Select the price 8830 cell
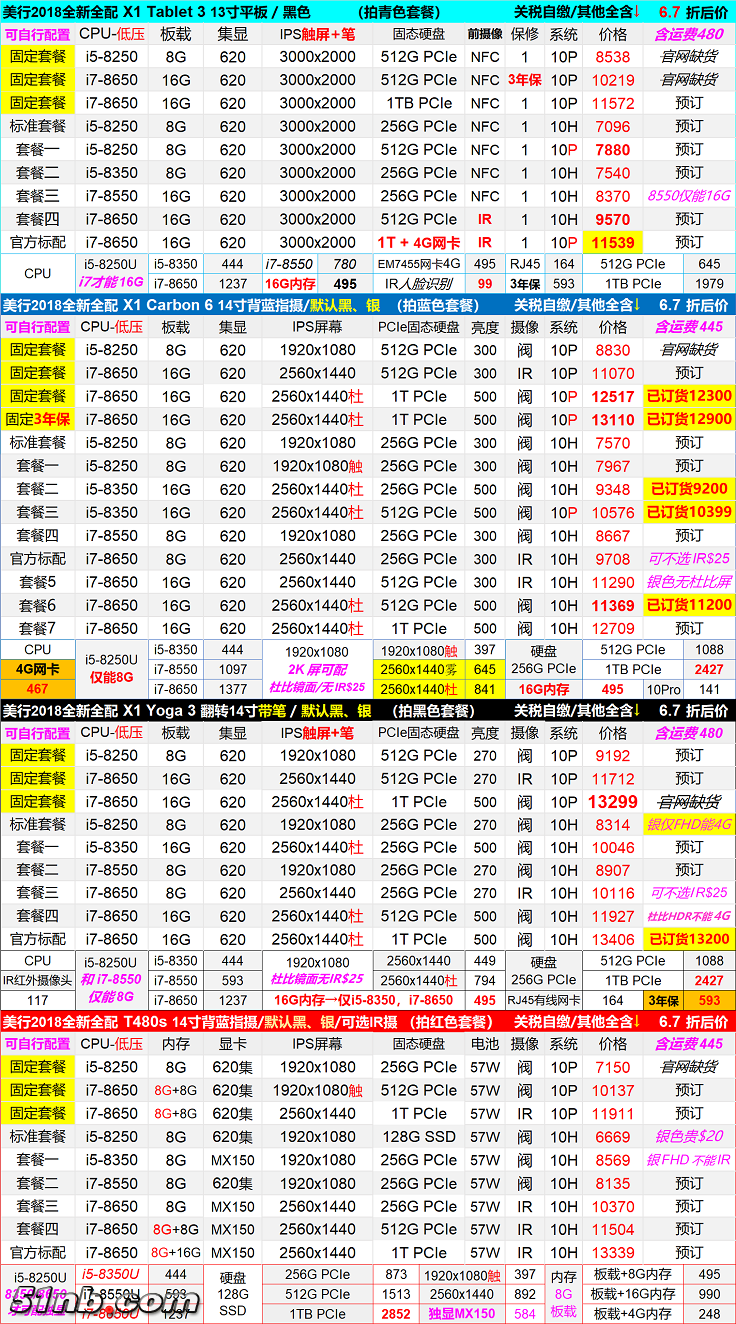 pos(613,350)
